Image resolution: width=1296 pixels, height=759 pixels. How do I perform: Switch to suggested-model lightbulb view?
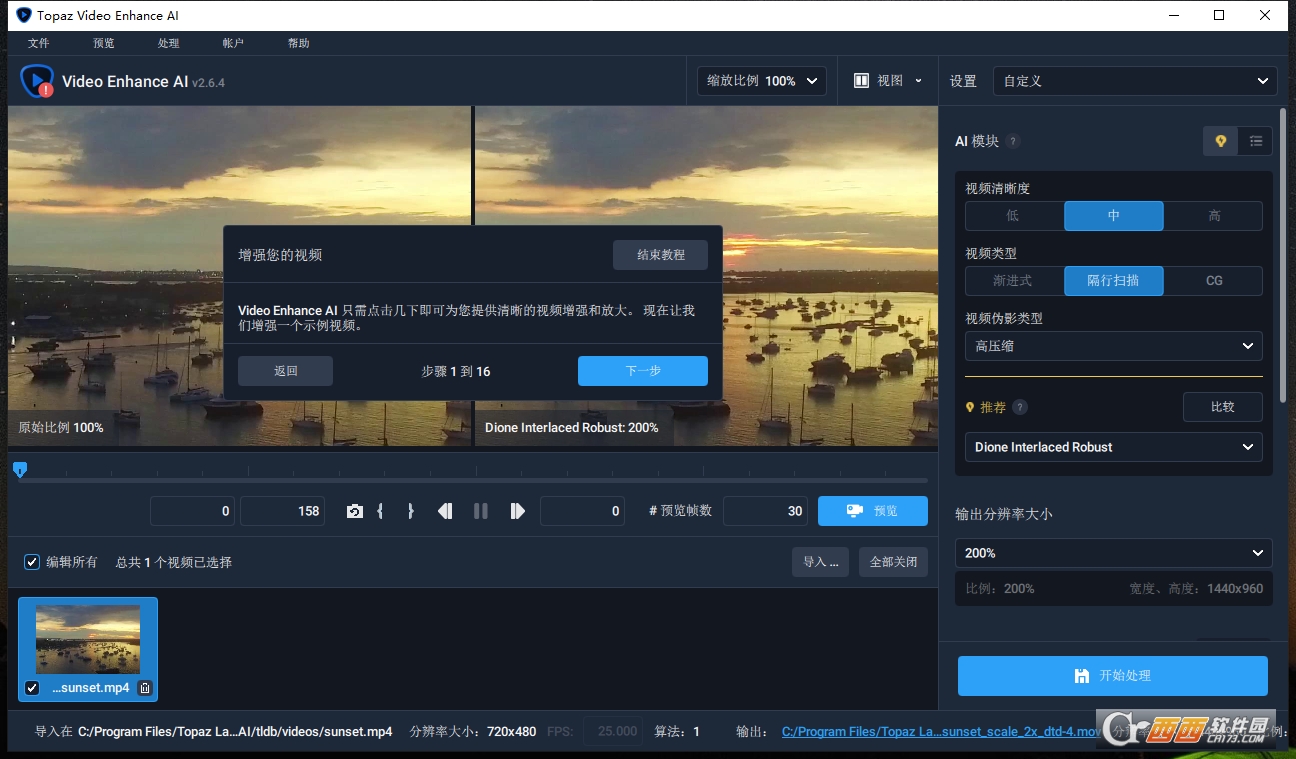(1220, 141)
